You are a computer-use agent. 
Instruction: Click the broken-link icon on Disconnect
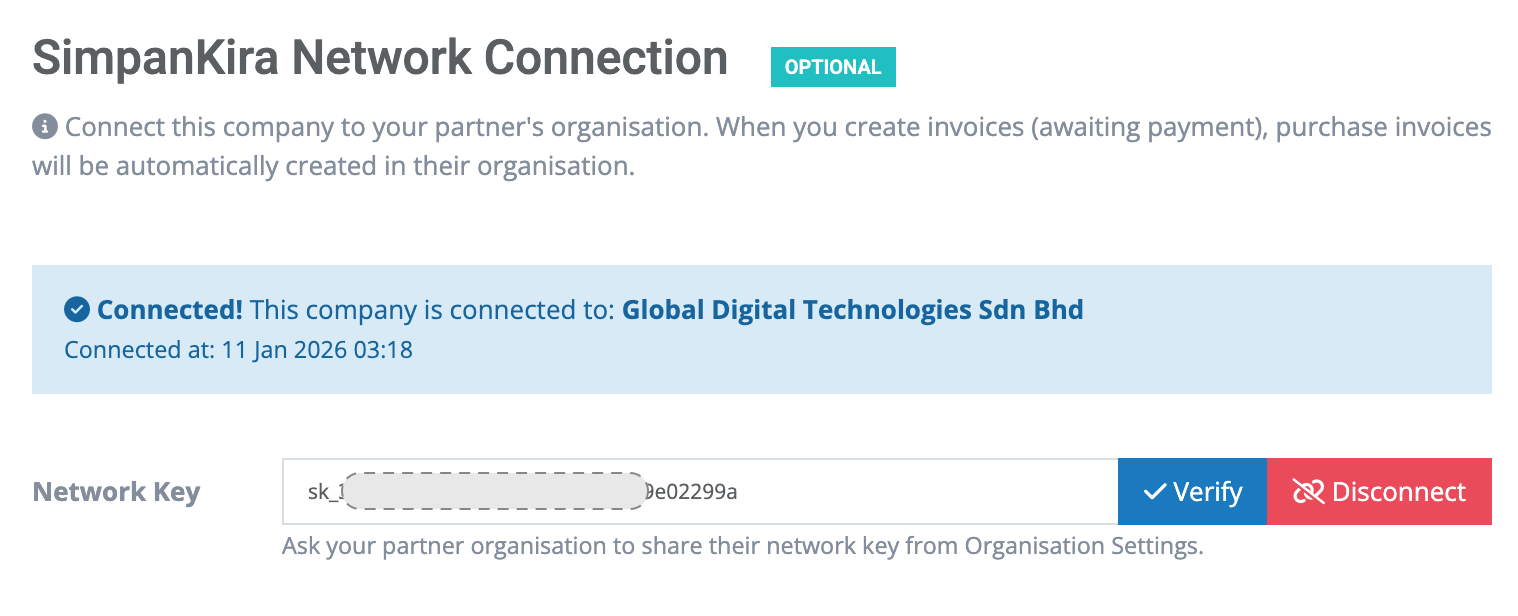(1308, 492)
